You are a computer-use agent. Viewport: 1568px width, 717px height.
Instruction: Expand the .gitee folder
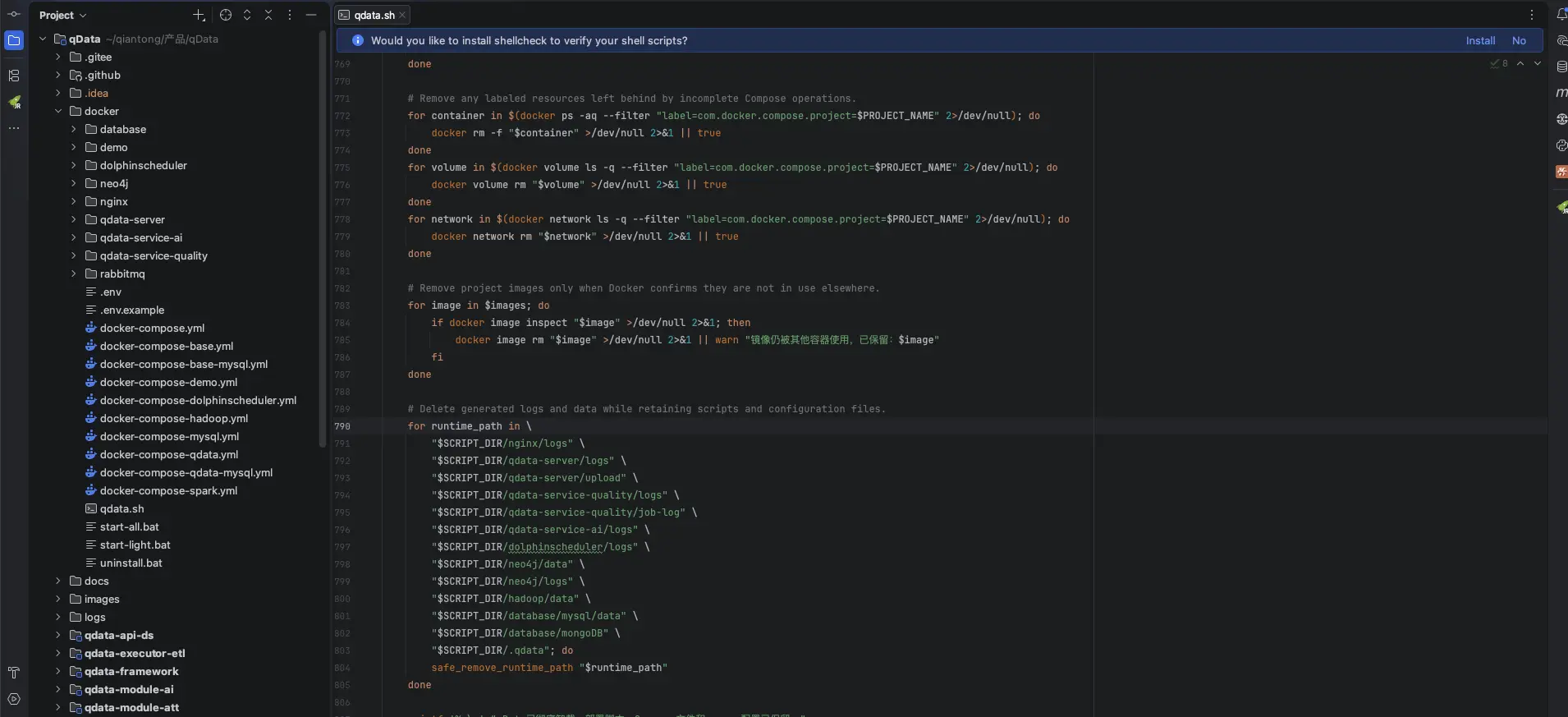tap(58, 57)
